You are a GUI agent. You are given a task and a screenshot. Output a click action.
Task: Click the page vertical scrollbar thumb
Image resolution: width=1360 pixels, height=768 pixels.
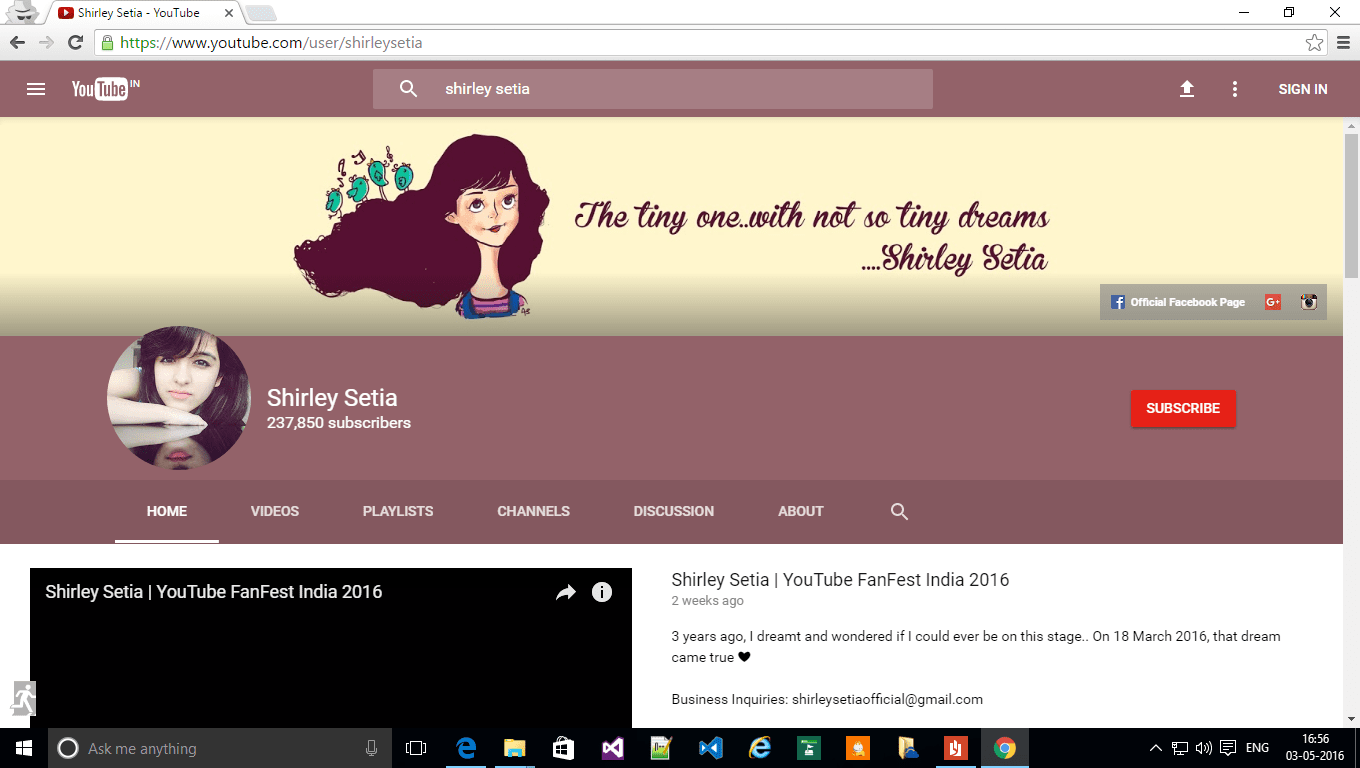tap(1351, 205)
